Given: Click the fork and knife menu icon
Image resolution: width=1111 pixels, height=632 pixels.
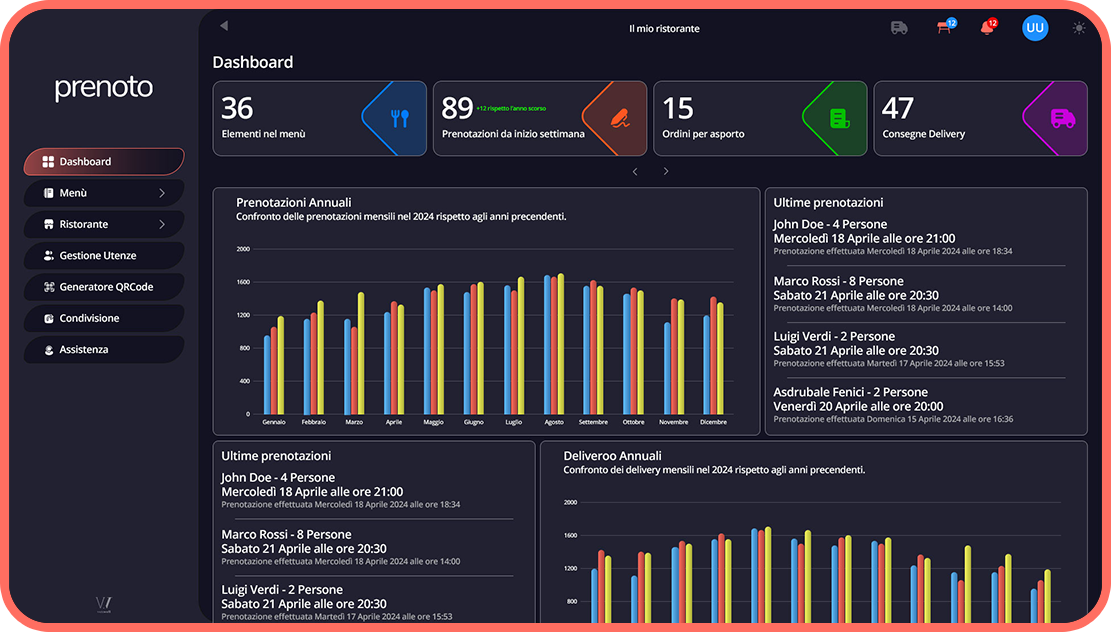Looking at the screenshot, I should (x=400, y=119).
